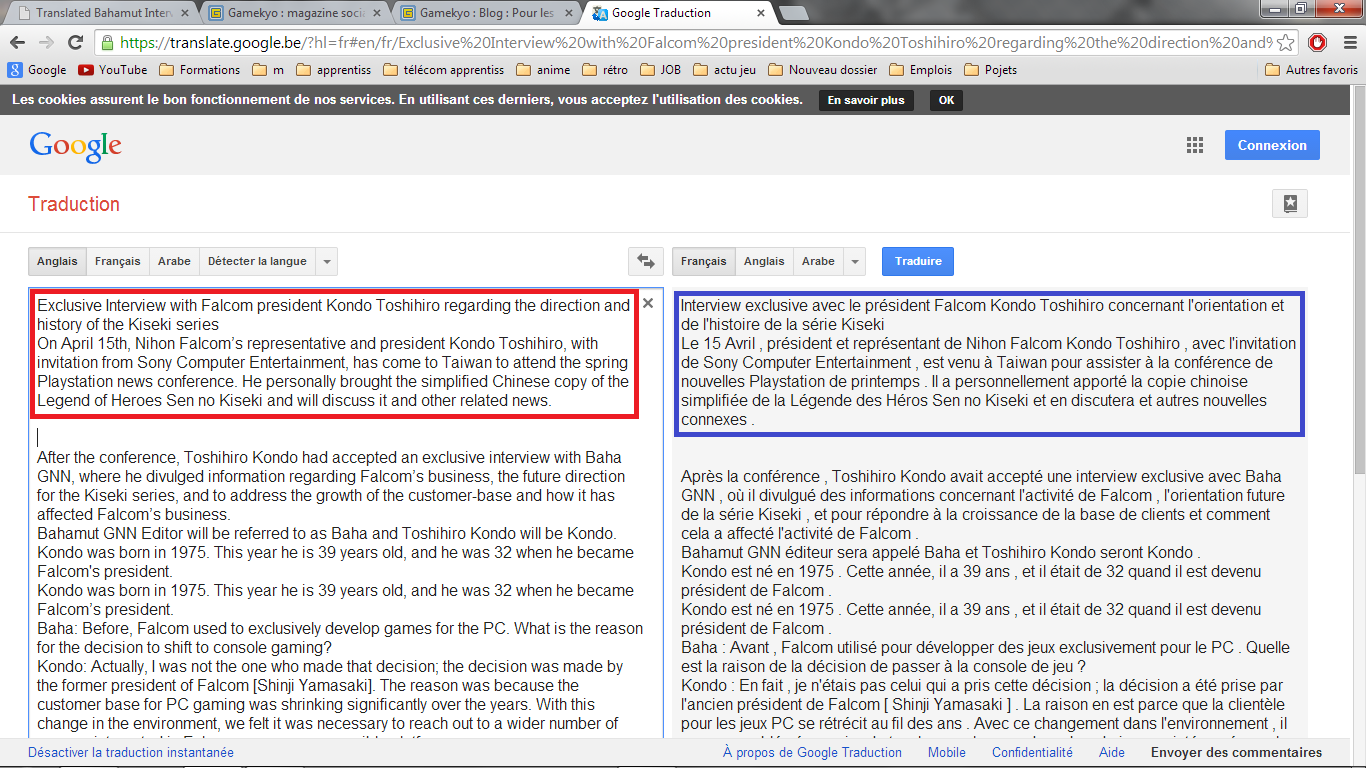The height and width of the screenshot is (768, 1366).
Task: Click inside the source text area
Action: click(345, 514)
